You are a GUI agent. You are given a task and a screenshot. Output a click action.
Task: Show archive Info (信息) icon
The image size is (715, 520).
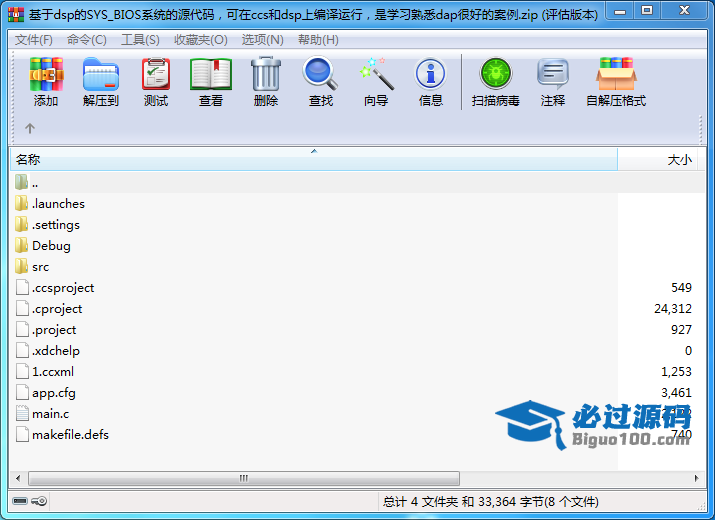click(430, 74)
